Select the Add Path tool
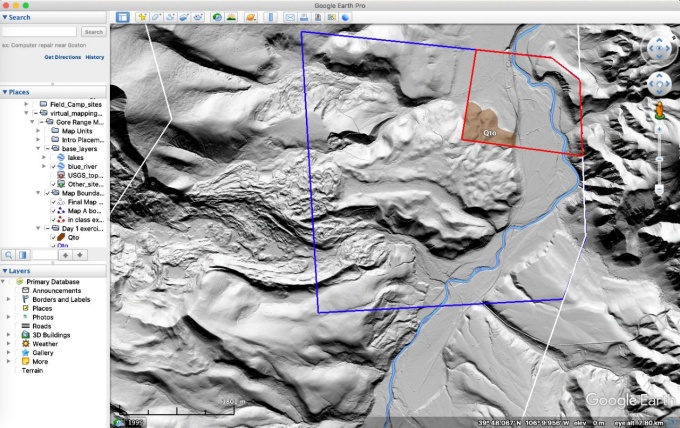The width and height of the screenshot is (680, 428). [172, 17]
